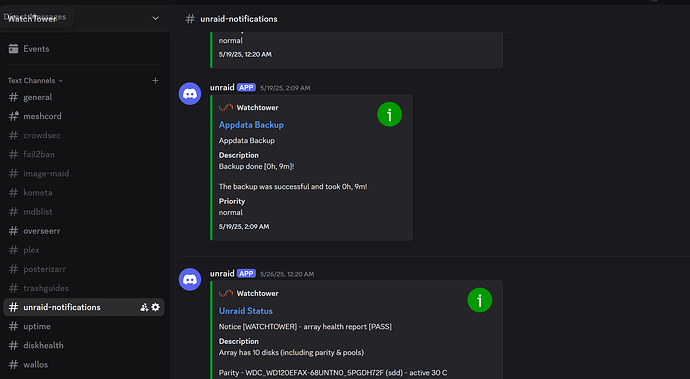
Task: Open the plex channel
Action: click(84, 250)
